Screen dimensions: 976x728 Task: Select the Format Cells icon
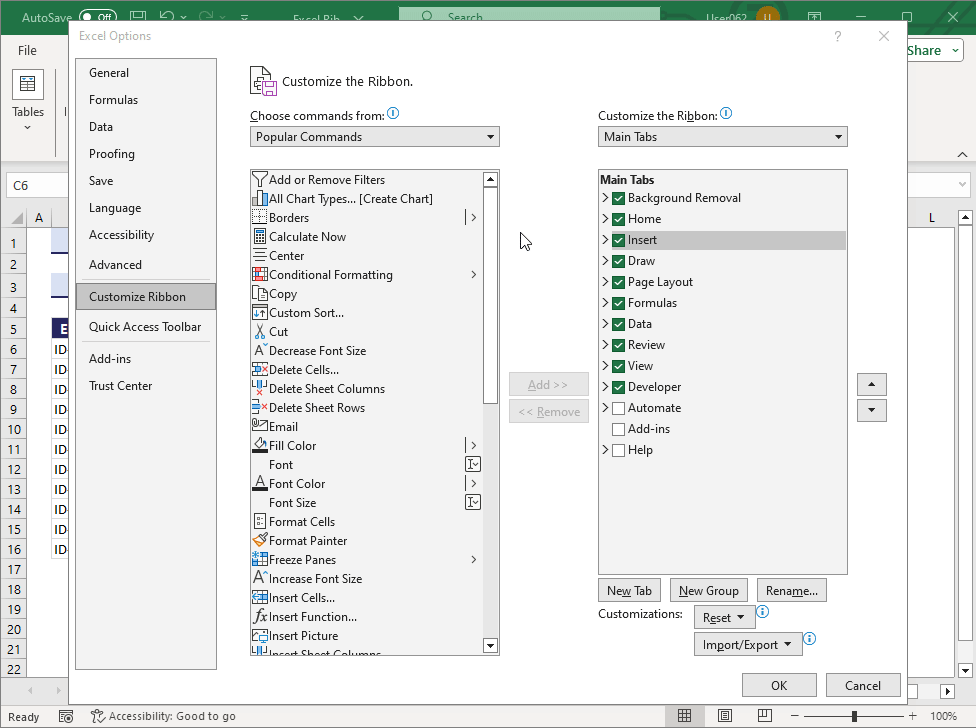click(260, 521)
